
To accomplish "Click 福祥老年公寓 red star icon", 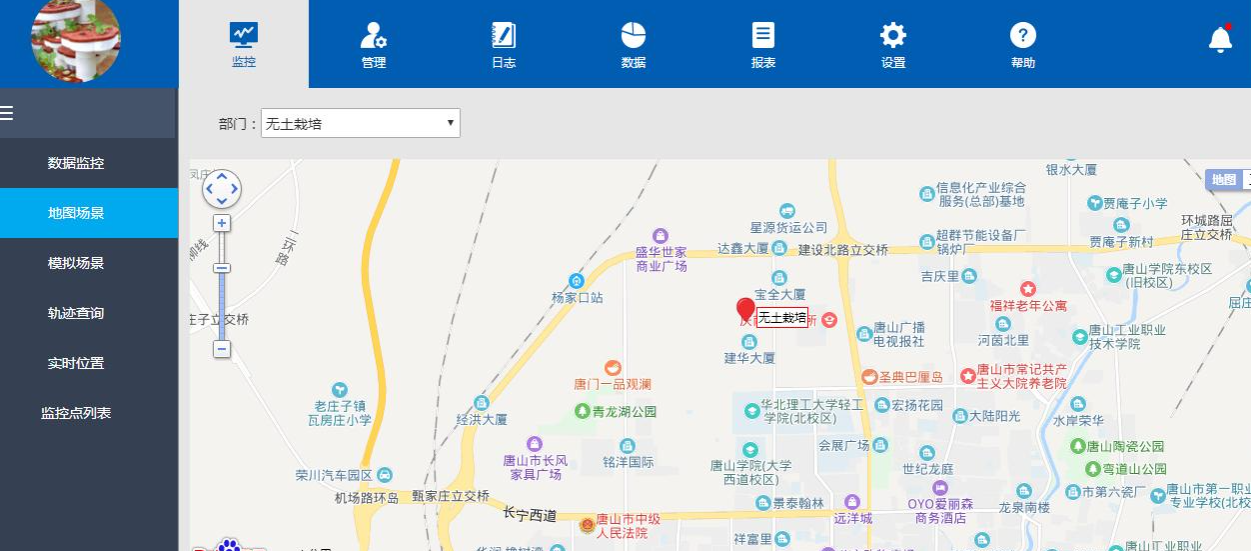I will pyautogui.click(x=1027, y=289).
